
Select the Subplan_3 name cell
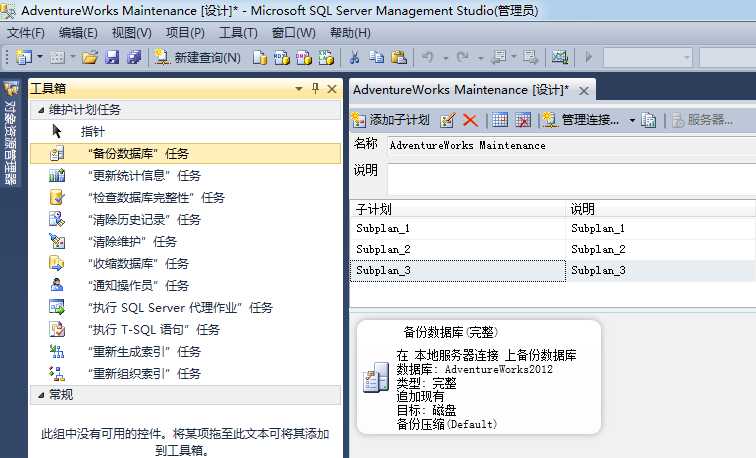(x=458, y=271)
